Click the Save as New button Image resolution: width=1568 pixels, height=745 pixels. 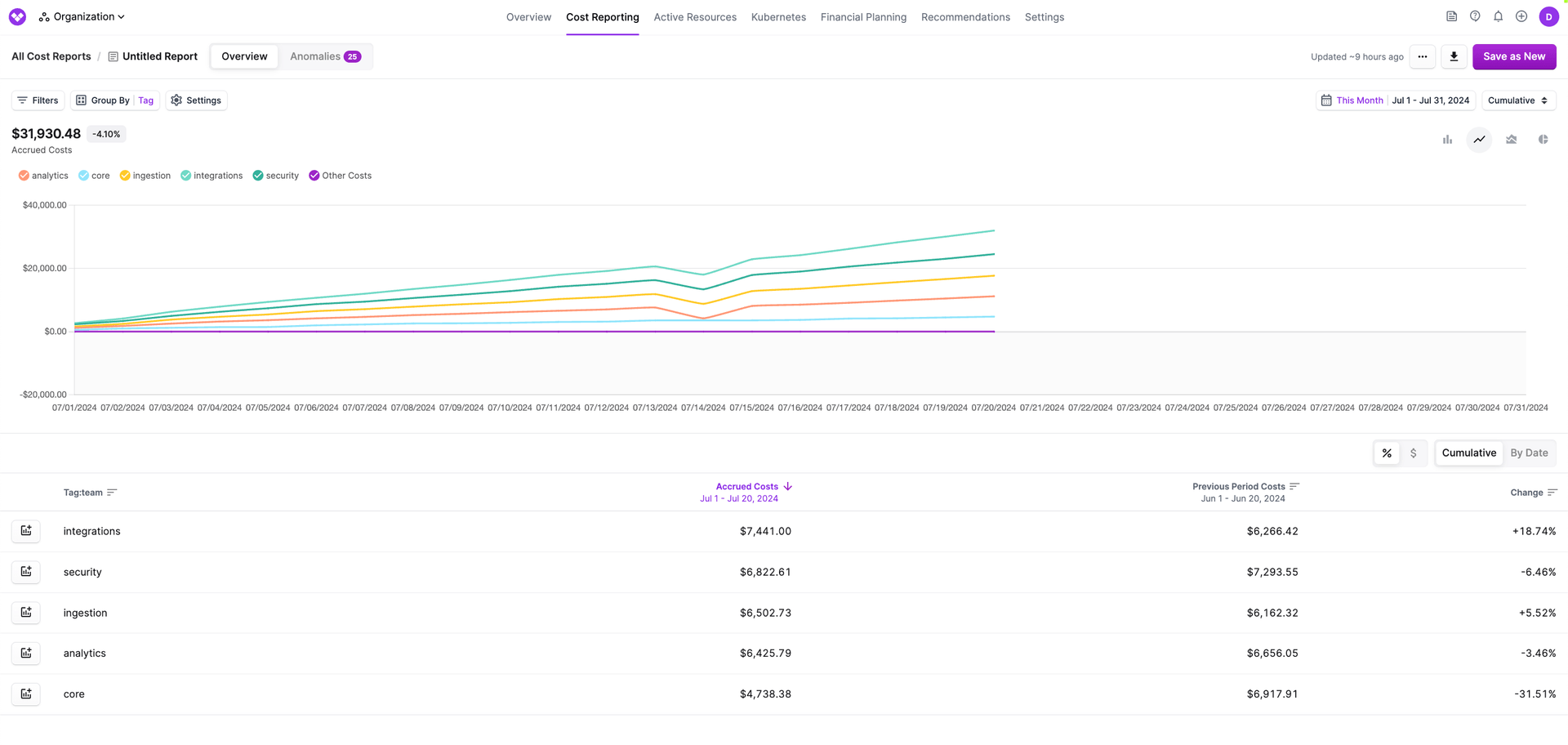[x=1514, y=56]
